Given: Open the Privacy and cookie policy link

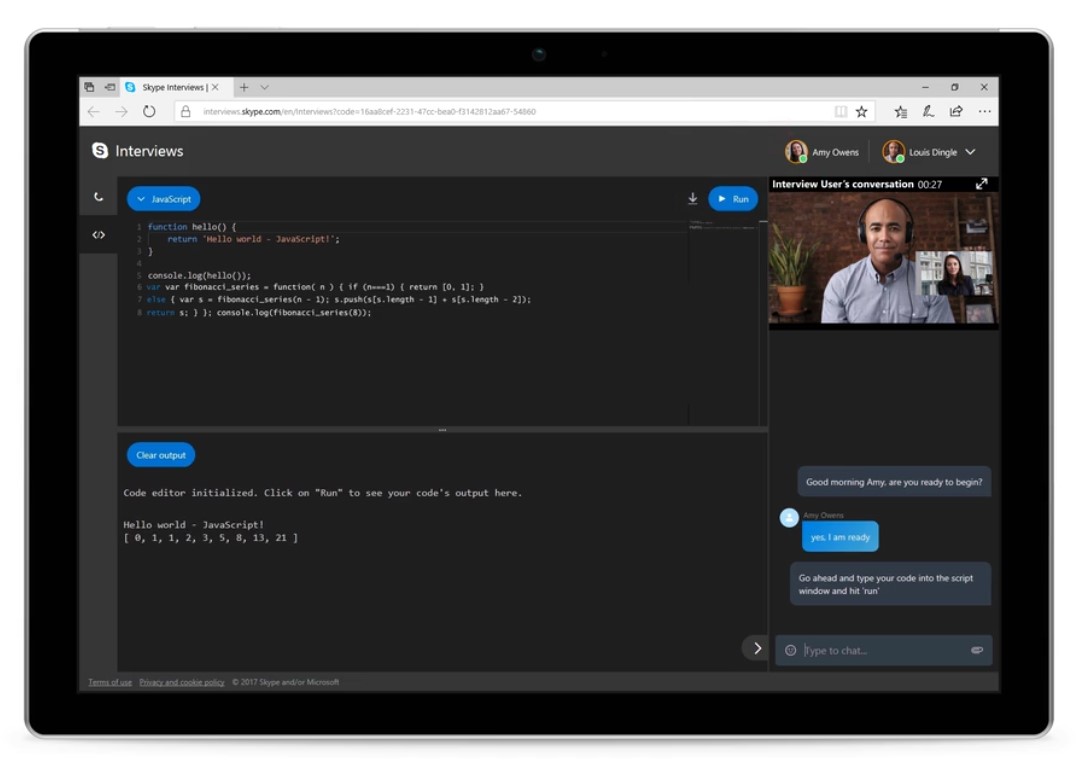Looking at the screenshot, I should pyautogui.click(x=182, y=682).
